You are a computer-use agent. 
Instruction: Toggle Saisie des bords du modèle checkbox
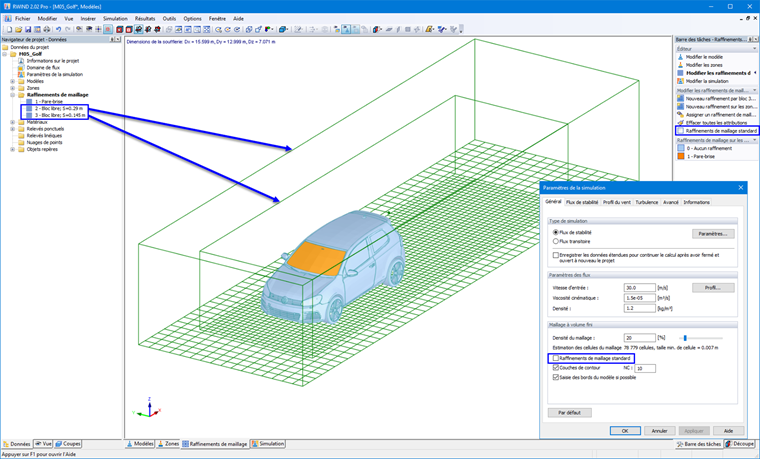pyautogui.click(x=556, y=378)
